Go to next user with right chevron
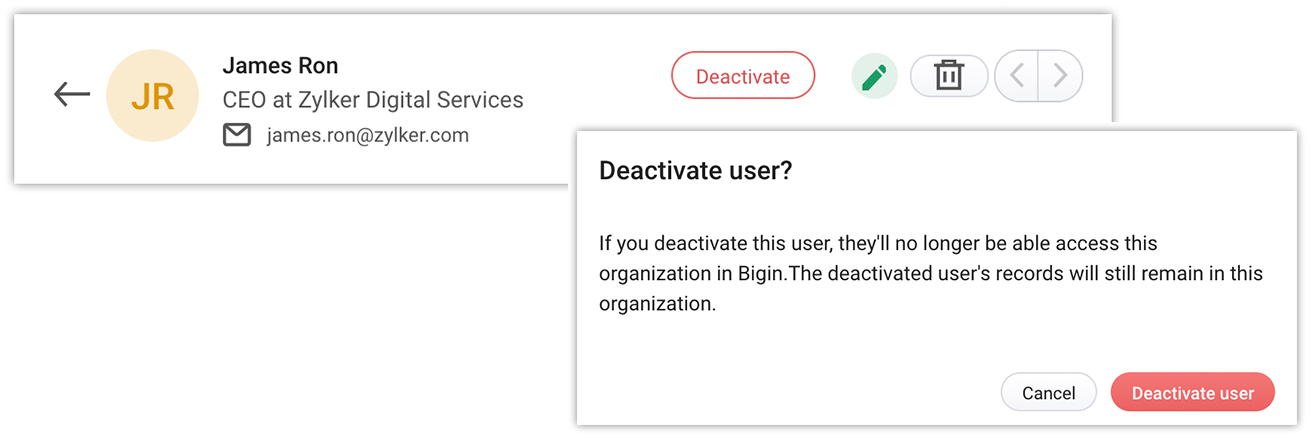This screenshot has width=1315, height=444. pos(1061,76)
